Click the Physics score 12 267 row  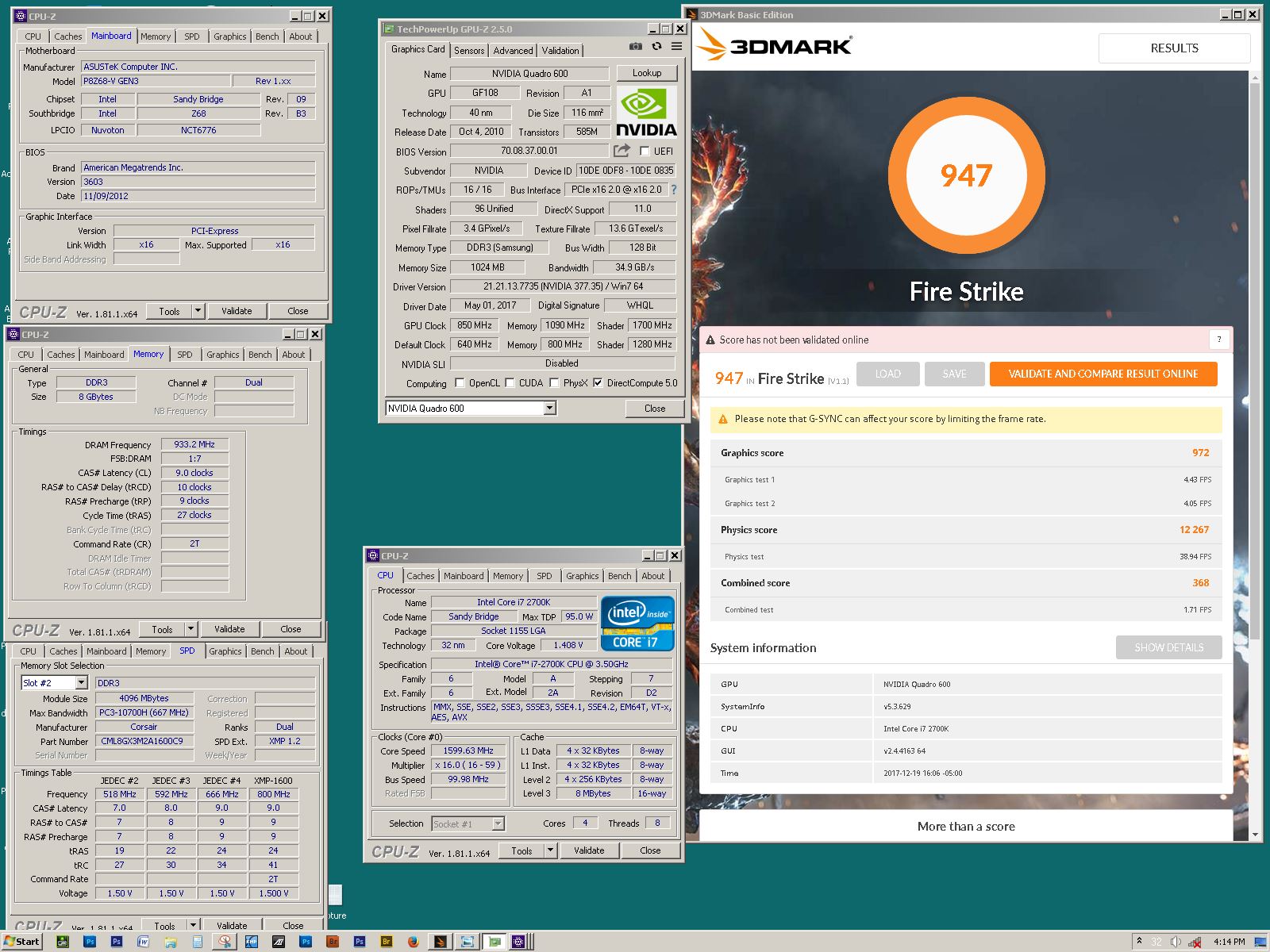pos(966,530)
